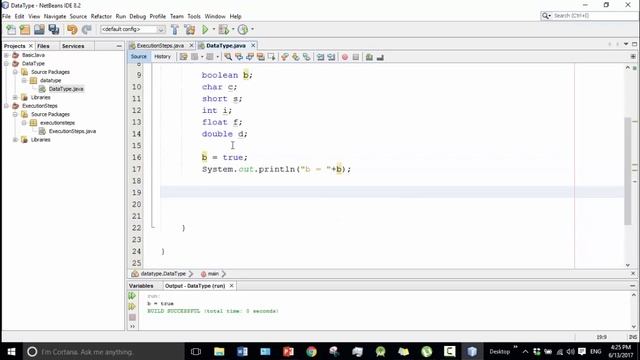Select ExecutionSteps.java in project tree
This screenshot has height=360, width=640.
tap(72, 131)
